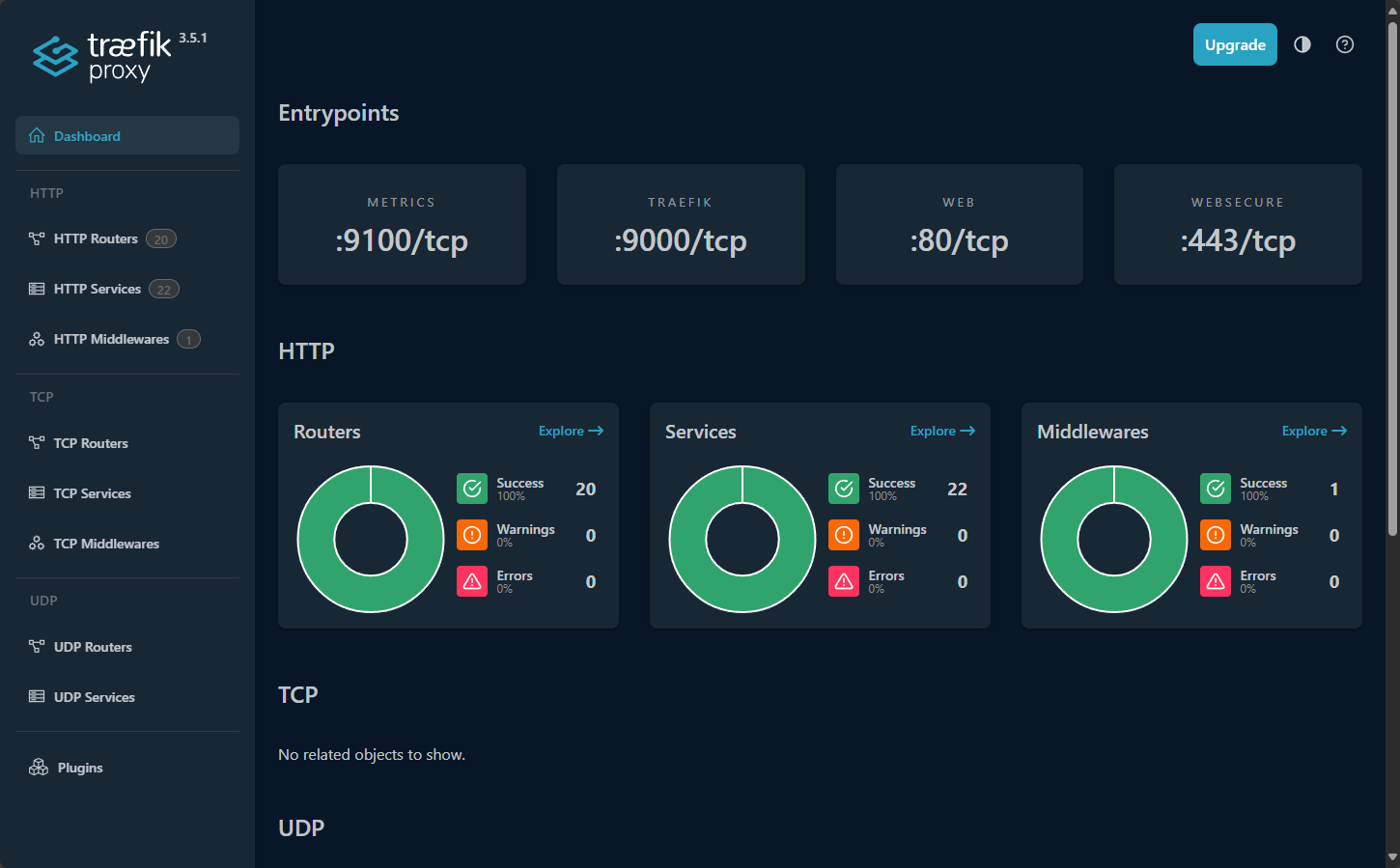Image resolution: width=1400 pixels, height=868 pixels.
Task: Open the help question mark icon
Action: pyautogui.click(x=1345, y=44)
